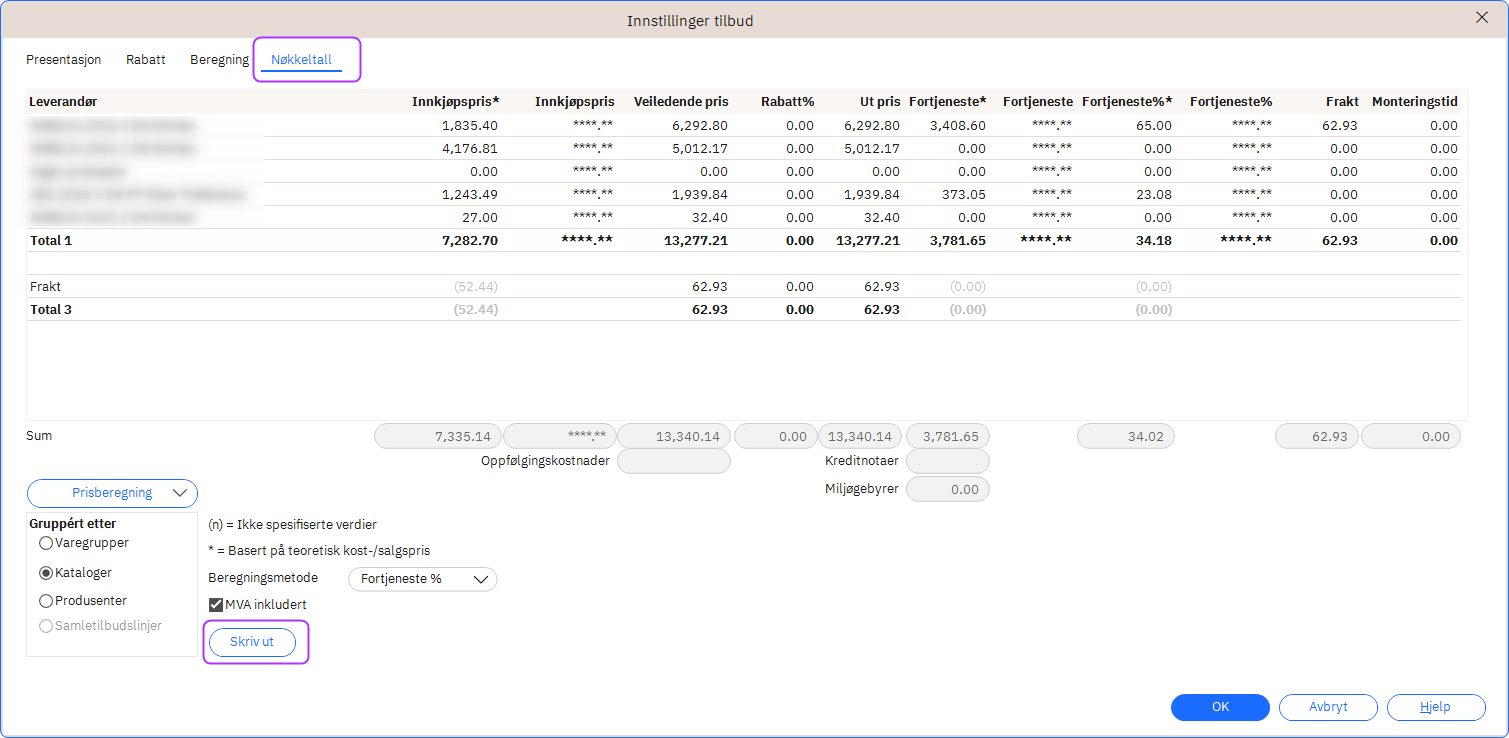Open the Rabatt tab
The height and width of the screenshot is (738, 1509).
pyautogui.click(x=146, y=60)
